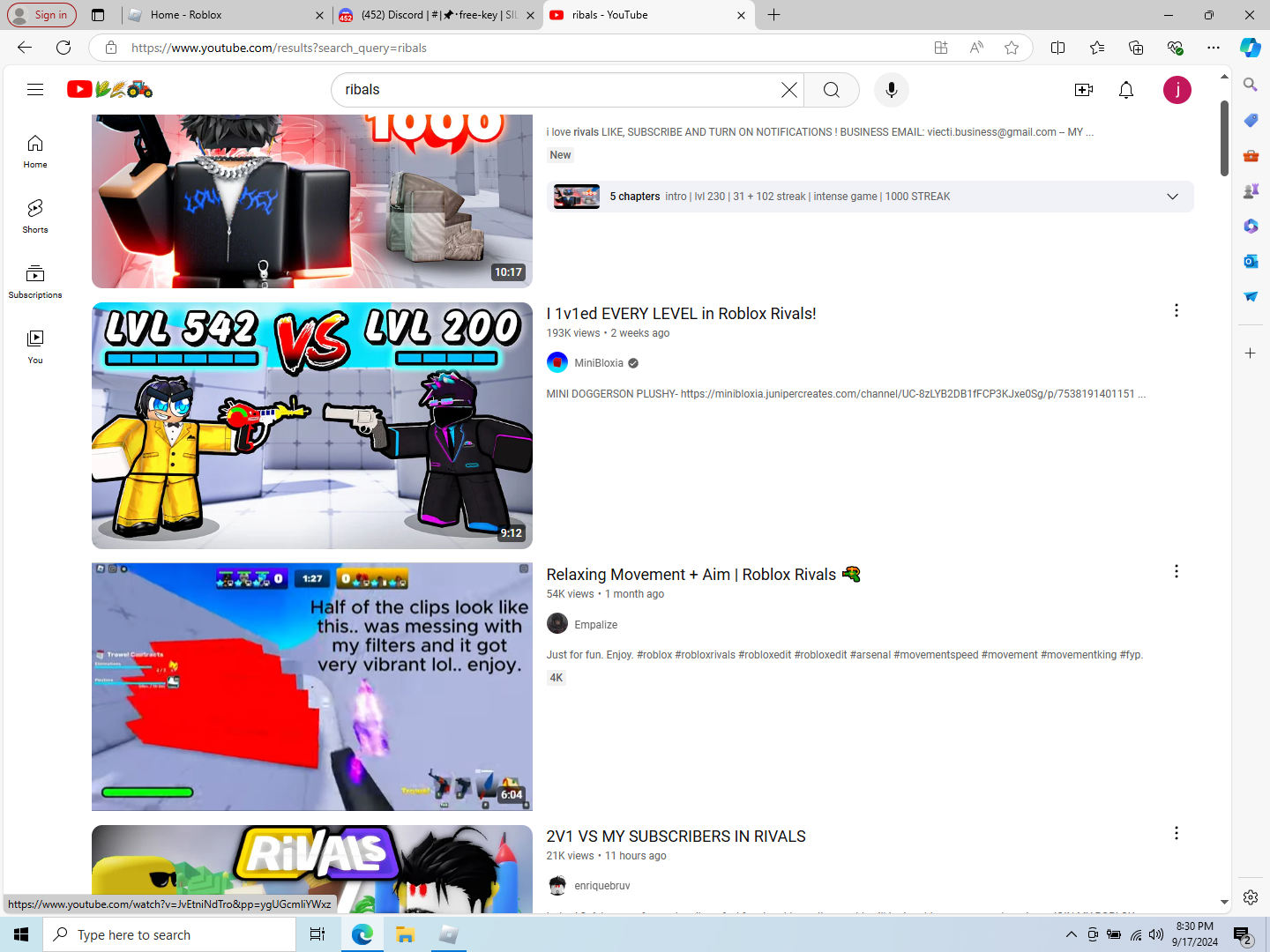Open the Outlook icon in the Edge sidebar
This screenshot has width=1270, height=952.
(x=1251, y=261)
